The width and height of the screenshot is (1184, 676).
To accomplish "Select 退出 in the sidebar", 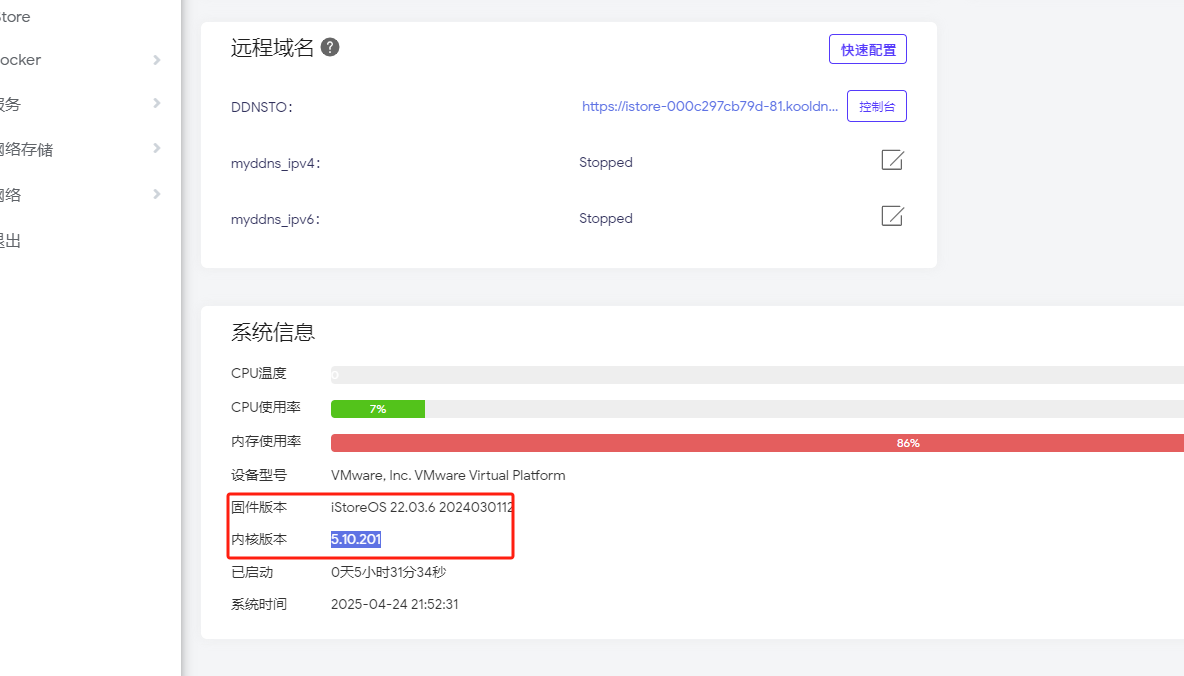I will 10,240.
